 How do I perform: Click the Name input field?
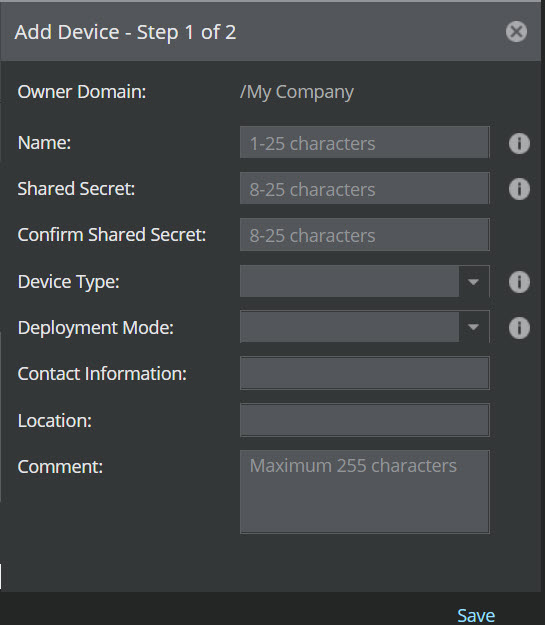click(x=364, y=143)
